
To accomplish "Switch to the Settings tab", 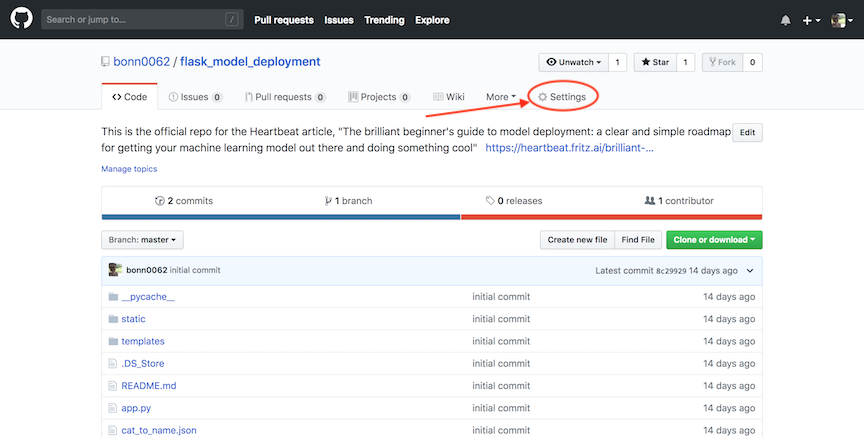I will 562,97.
